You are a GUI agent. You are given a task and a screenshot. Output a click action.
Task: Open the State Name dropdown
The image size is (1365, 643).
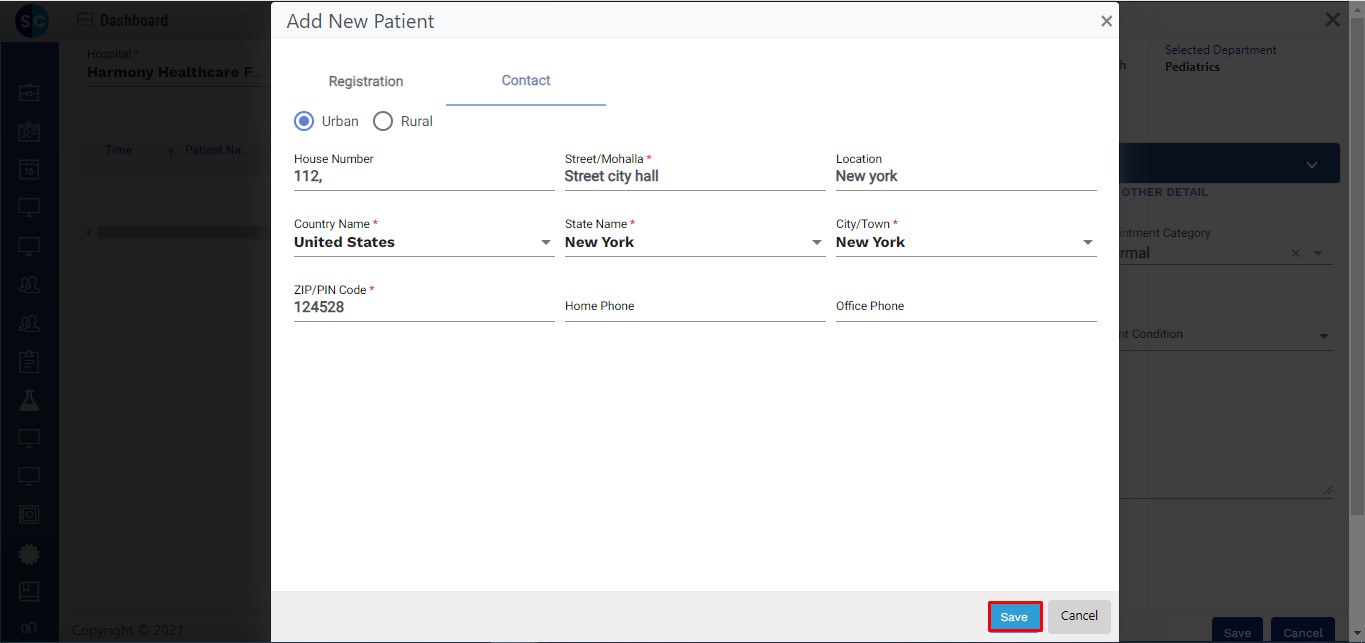[x=817, y=242]
